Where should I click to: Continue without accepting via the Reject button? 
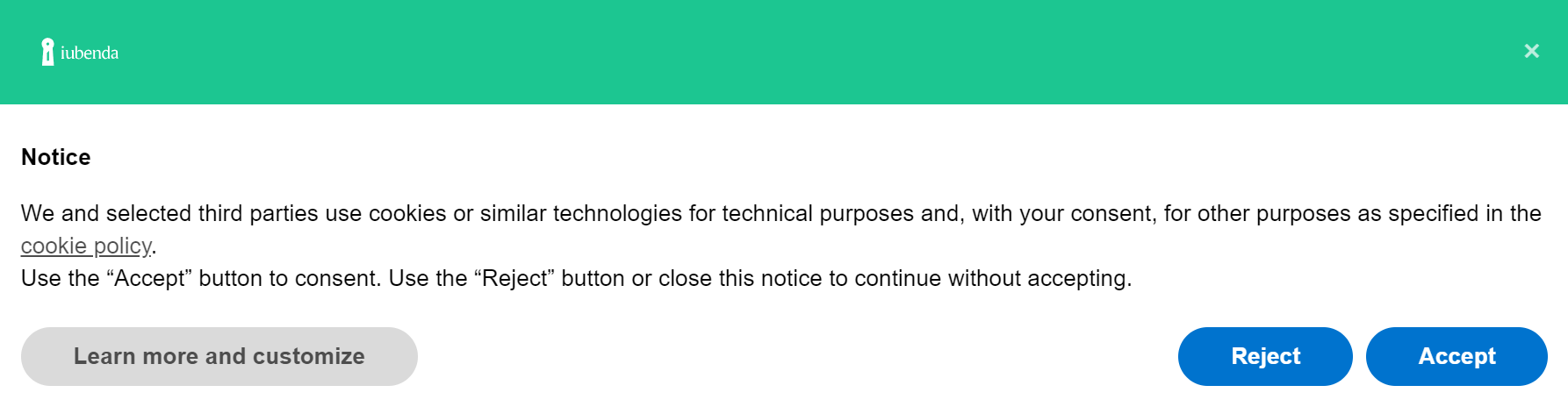click(1264, 356)
